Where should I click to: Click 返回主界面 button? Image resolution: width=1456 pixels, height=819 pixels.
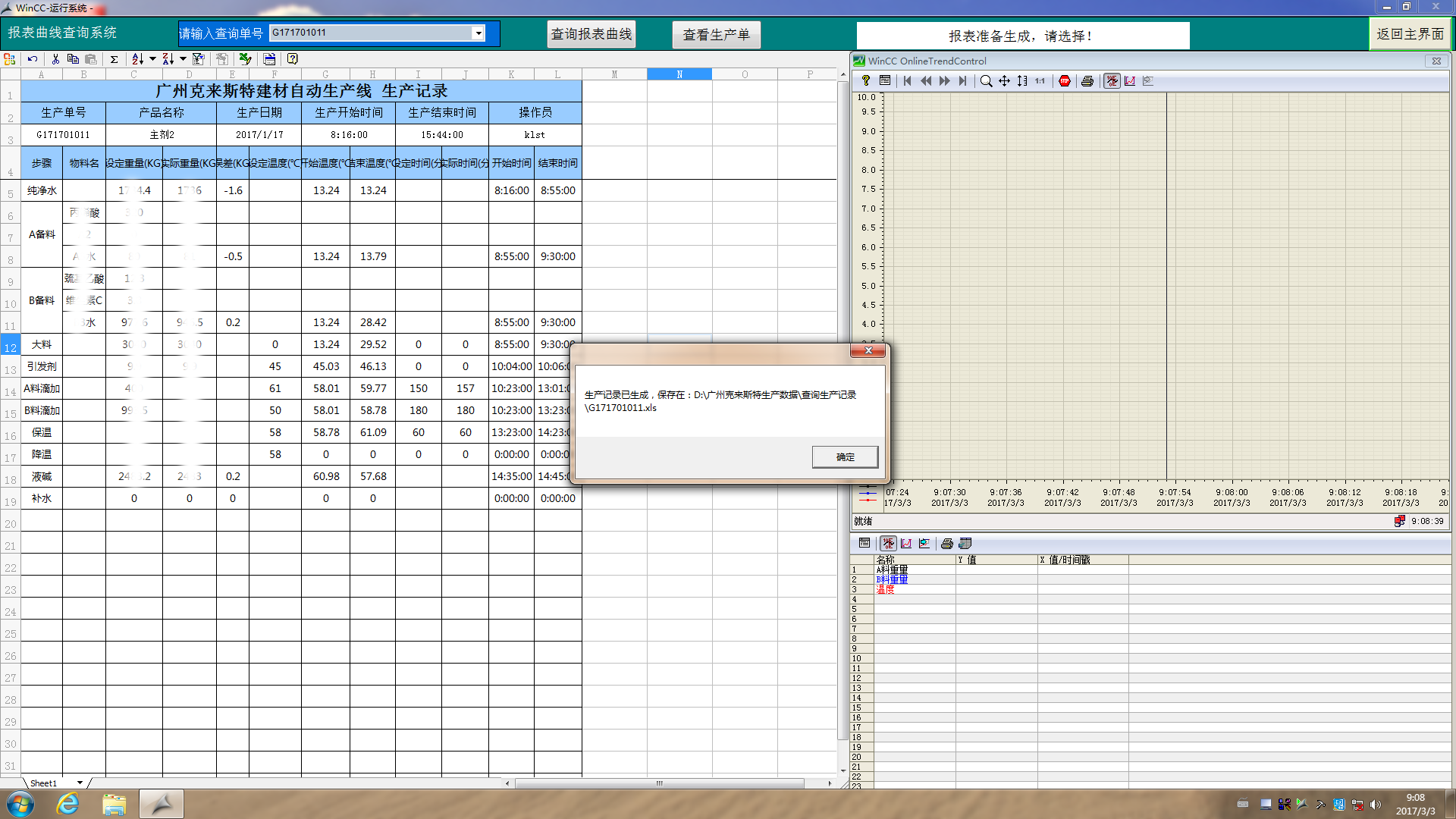pyautogui.click(x=1410, y=34)
